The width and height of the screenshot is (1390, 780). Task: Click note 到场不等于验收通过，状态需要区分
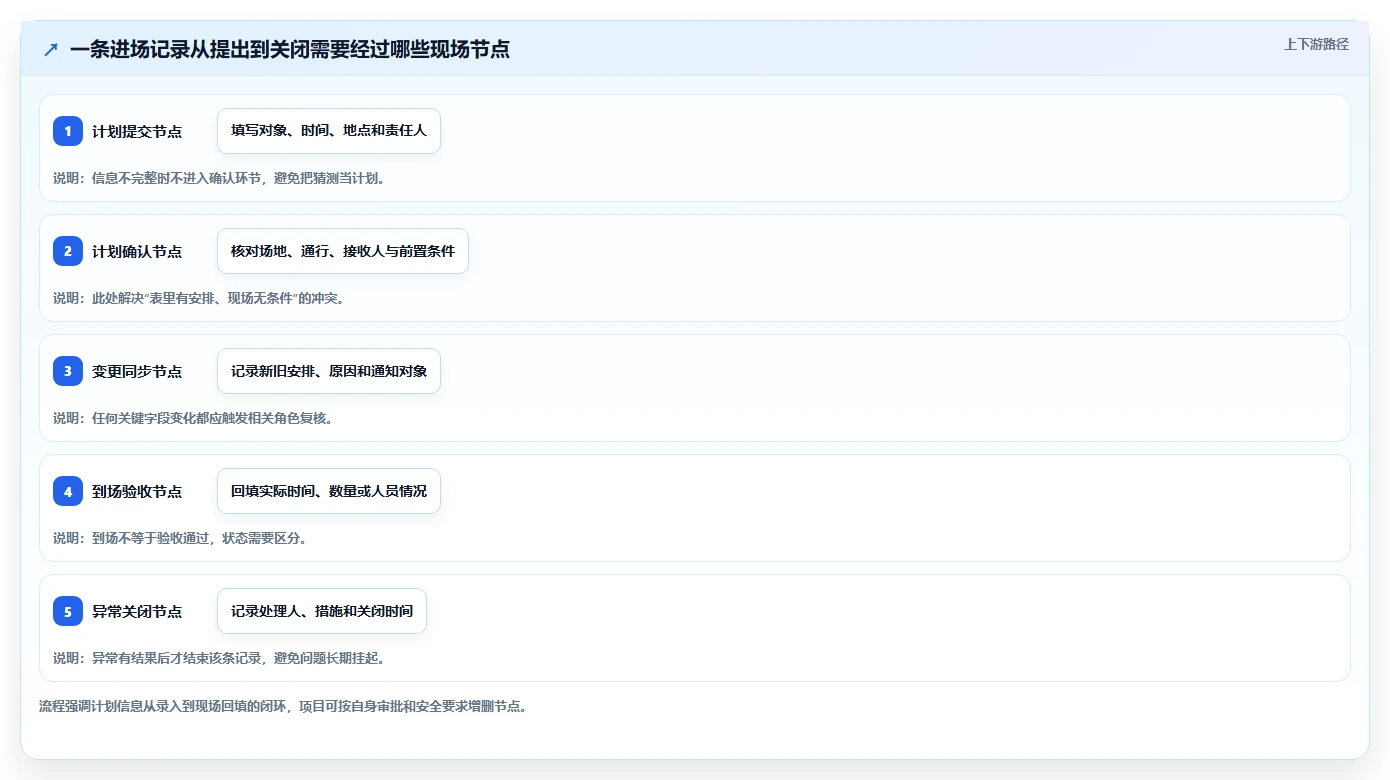coord(180,538)
